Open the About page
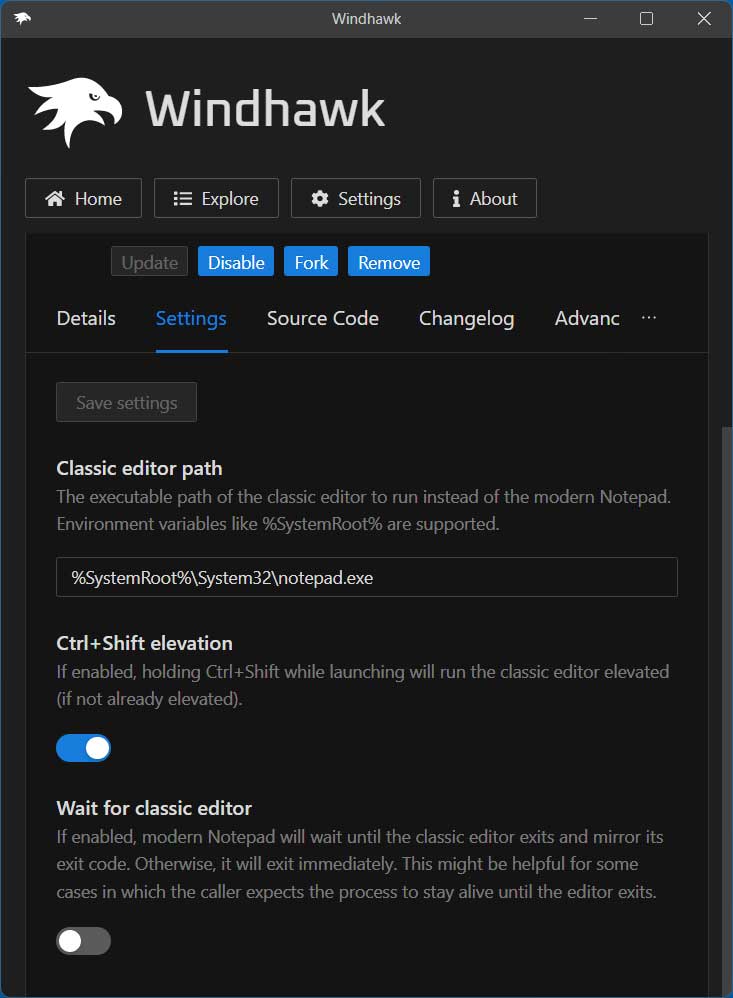733x998 pixels. coord(484,198)
